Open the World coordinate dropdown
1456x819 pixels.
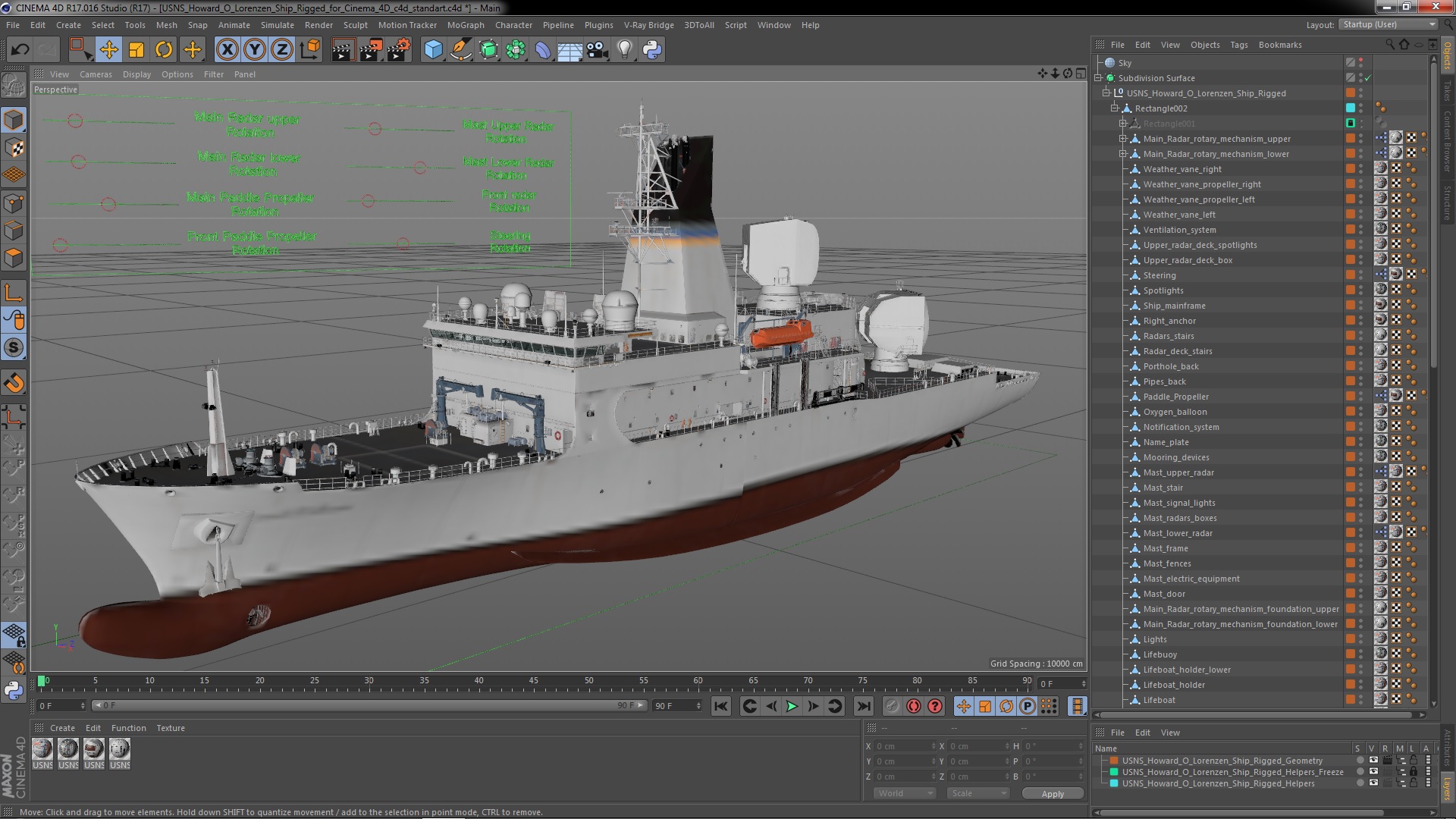[905, 793]
